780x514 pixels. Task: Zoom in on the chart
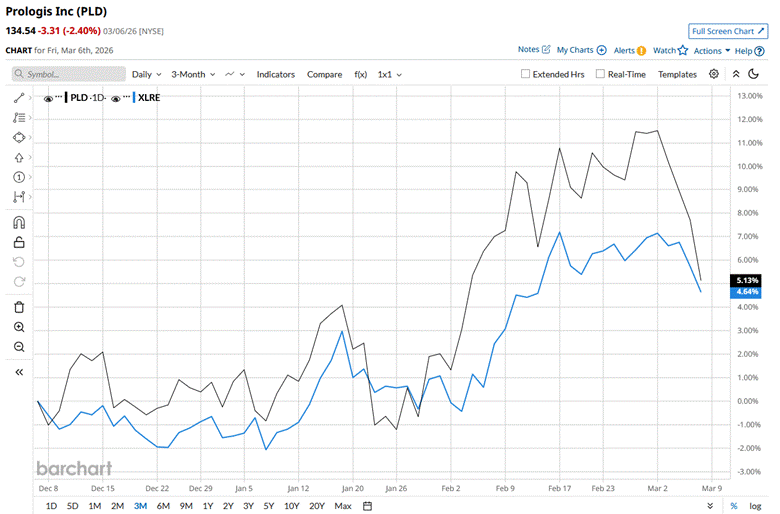tap(19, 327)
